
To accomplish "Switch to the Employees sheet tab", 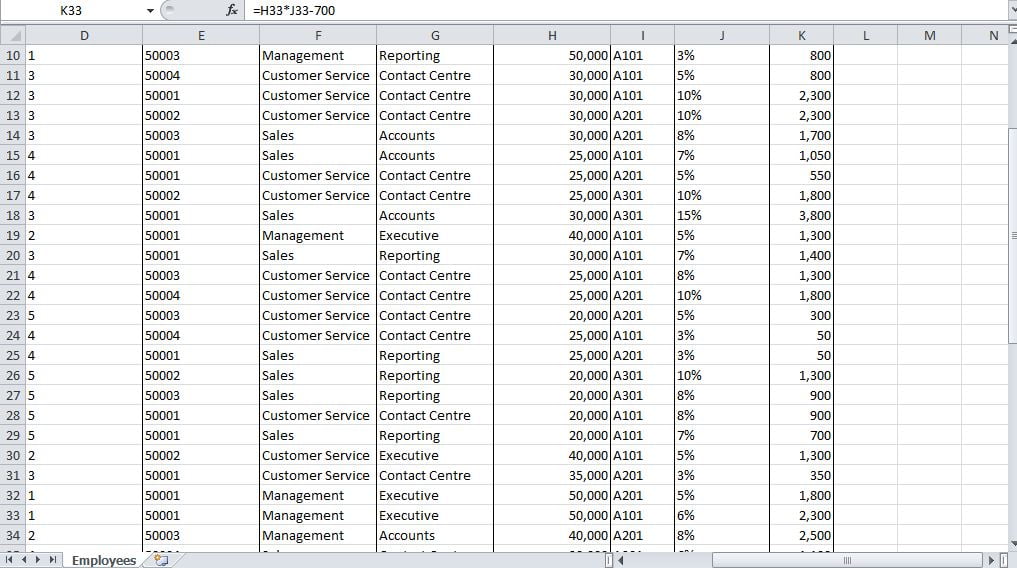I will point(104,560).
